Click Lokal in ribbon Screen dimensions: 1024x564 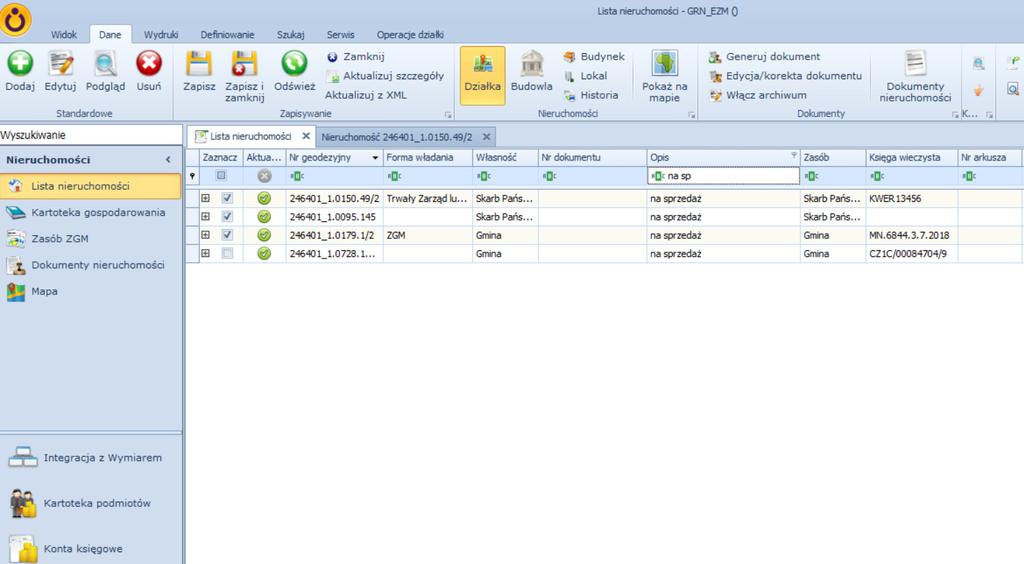tap(586, 76)
